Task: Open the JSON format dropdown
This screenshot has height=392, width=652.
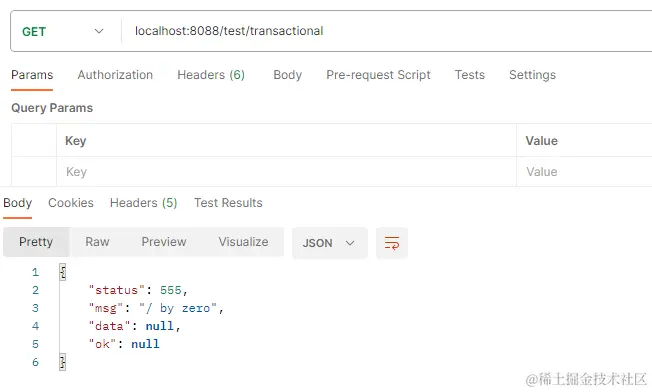Action: coord(329,243)
